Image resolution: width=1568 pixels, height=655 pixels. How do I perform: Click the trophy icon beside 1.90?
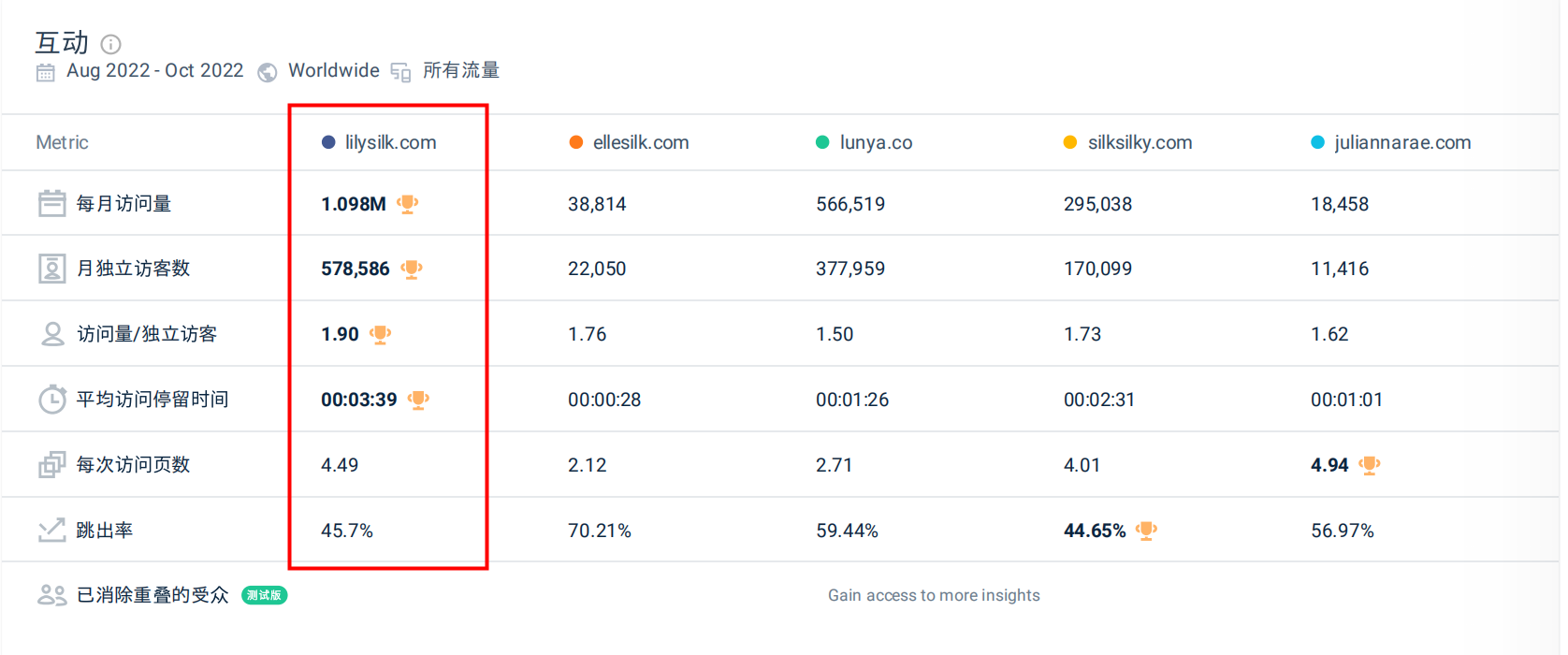(381, 335)
